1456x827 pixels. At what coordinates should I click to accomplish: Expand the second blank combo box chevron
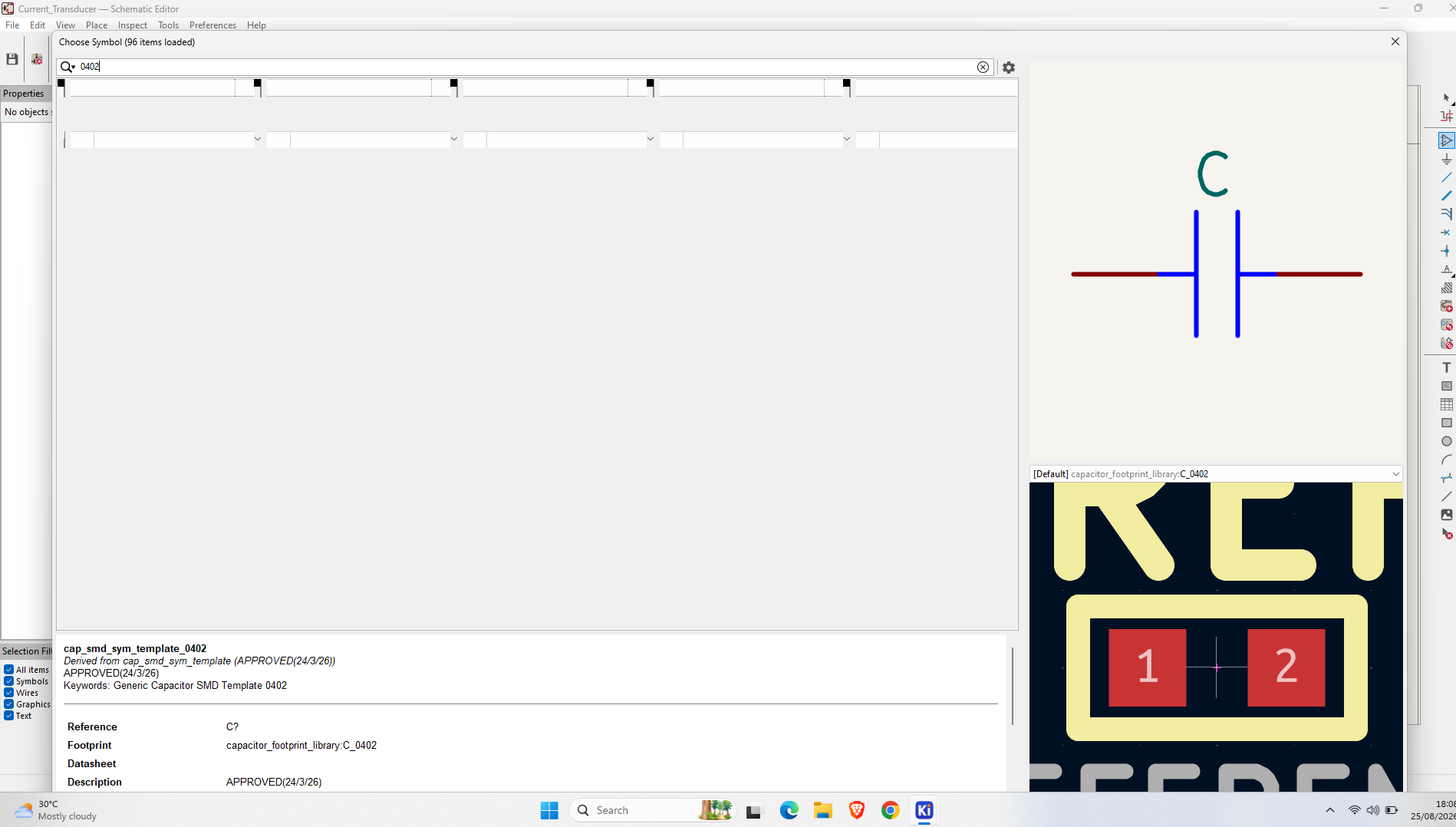pos(454,140)
